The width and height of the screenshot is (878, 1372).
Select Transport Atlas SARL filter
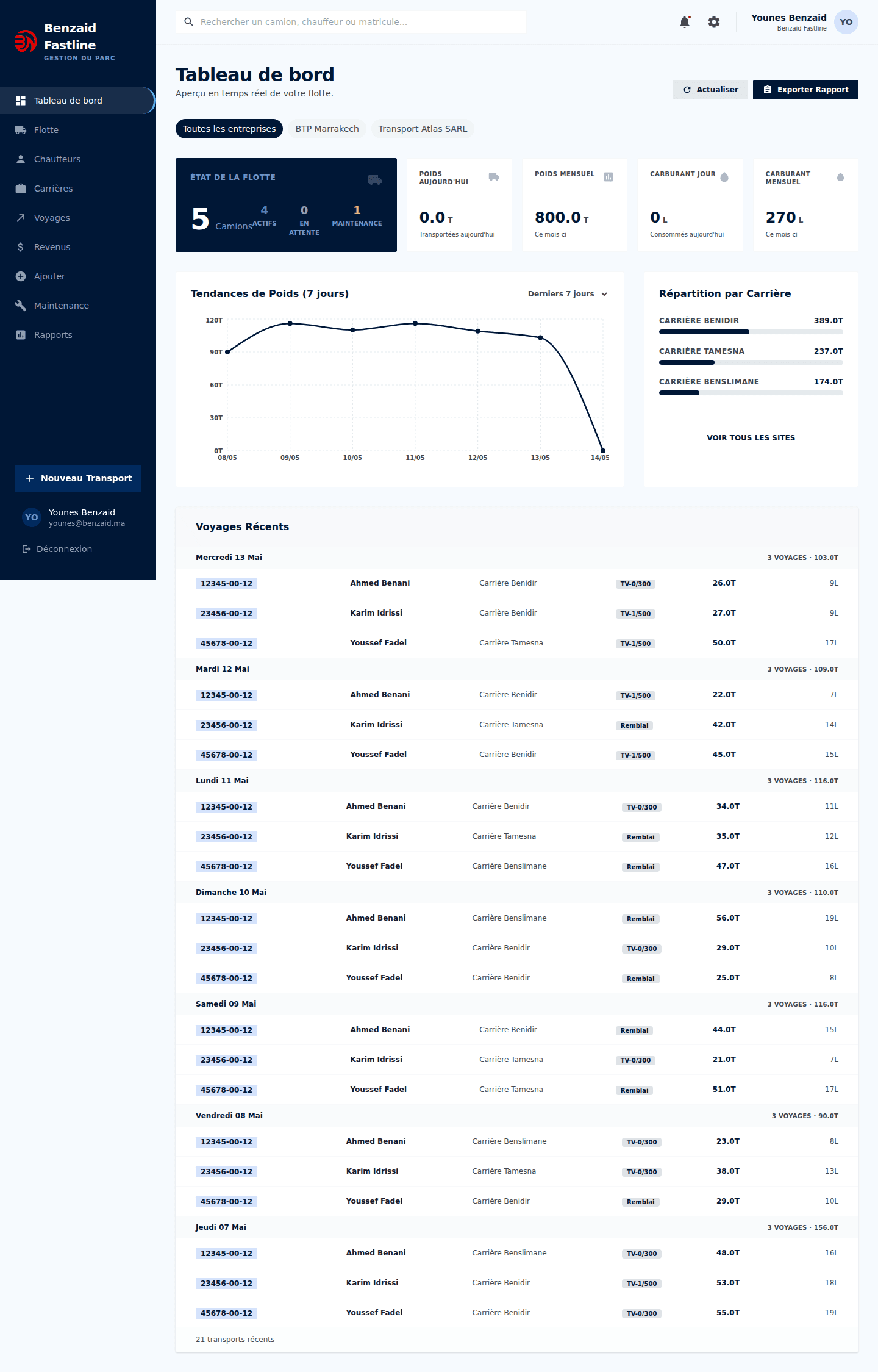(x=423, y=129)
